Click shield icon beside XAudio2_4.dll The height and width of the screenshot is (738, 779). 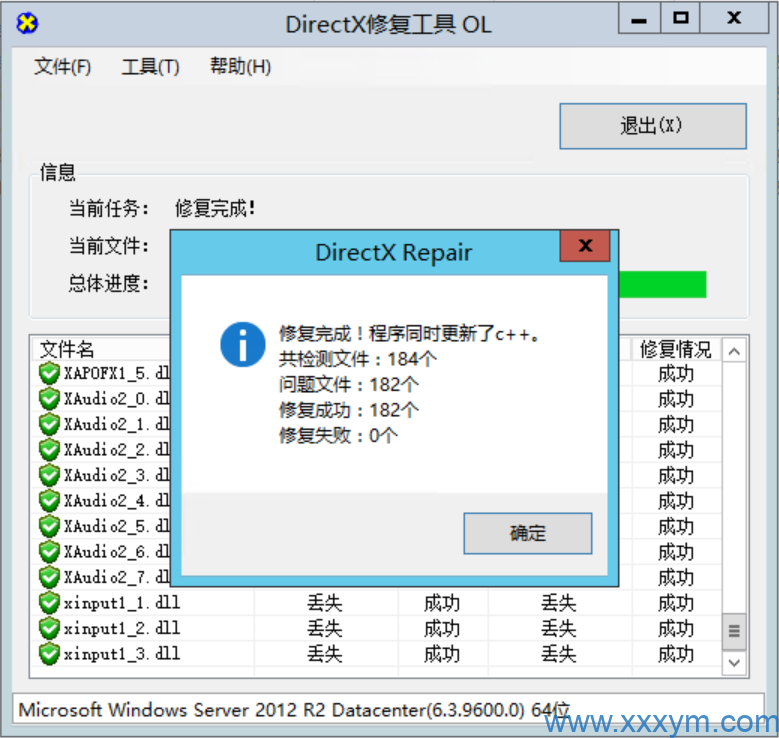pyautogui.click(x=49, y=500)
